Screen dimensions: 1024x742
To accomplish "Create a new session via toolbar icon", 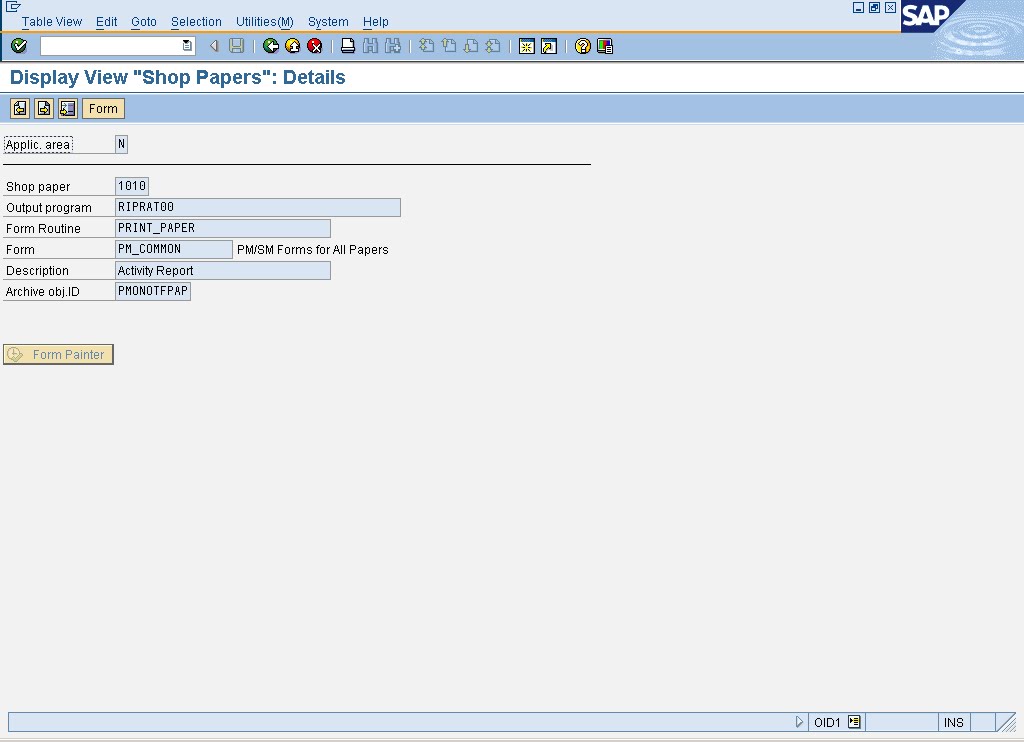I will point(526,45).
